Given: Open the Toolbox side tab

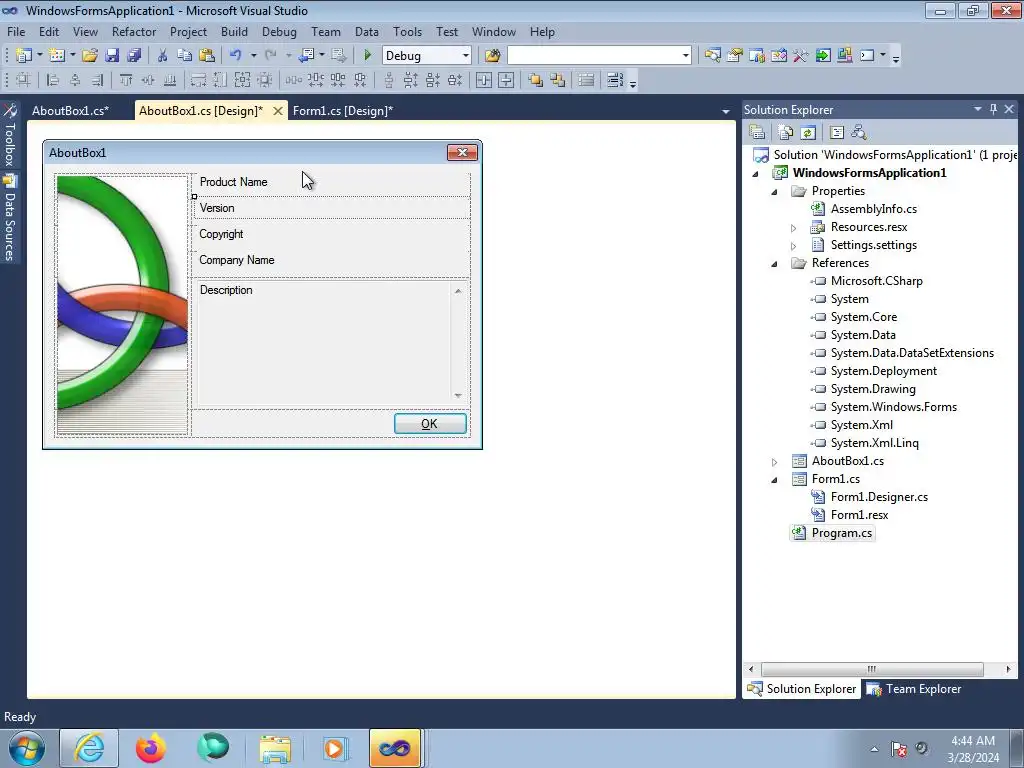Looking at the screenshot, I should point(10,136).
